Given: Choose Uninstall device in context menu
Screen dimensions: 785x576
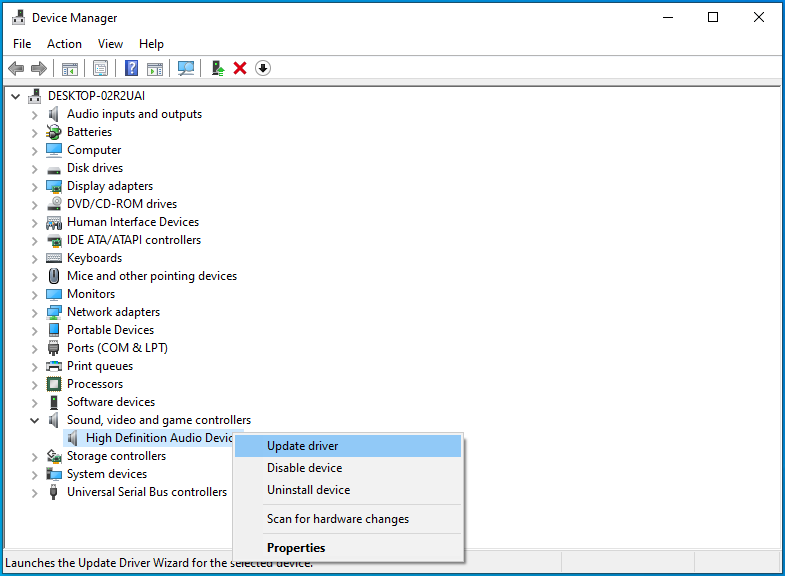Looking at the screenshot, I should 348,490.
